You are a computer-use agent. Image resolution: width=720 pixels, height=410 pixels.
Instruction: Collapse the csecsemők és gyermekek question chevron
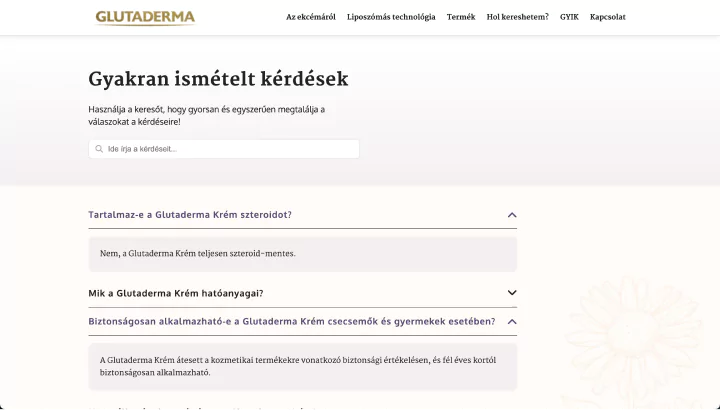[512, 322]
